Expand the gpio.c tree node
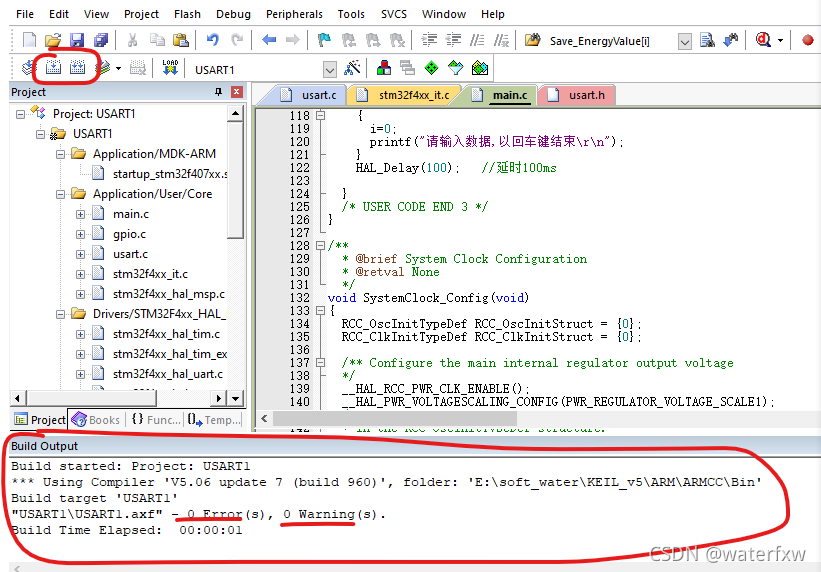 [x=80, y=234]
